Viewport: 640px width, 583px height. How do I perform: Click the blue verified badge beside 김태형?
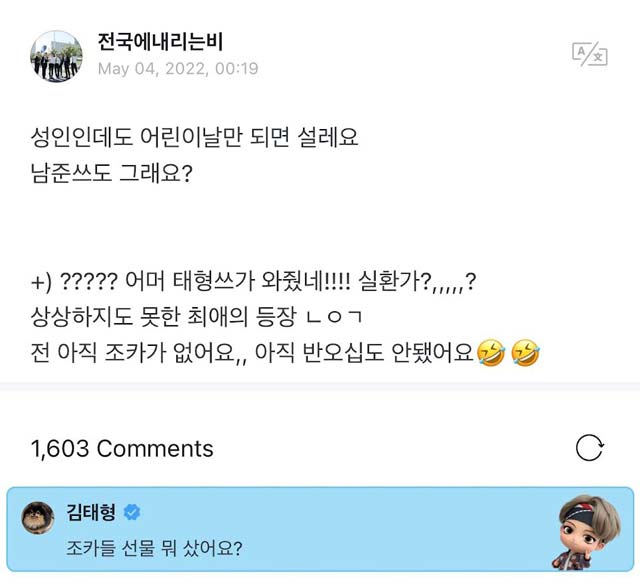pyautogui.click(x=132, y=512)
